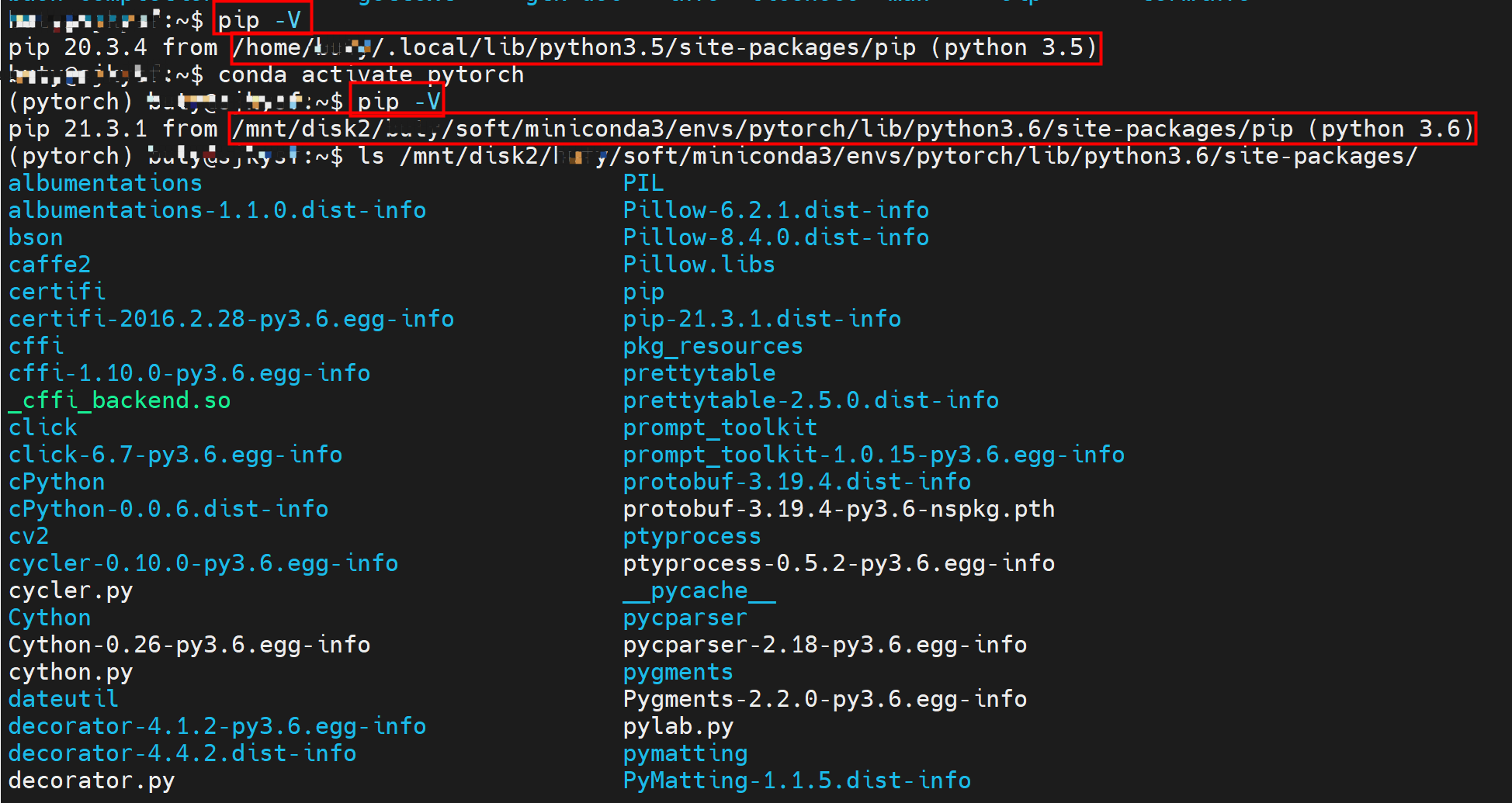This screenshot has height=803, width=1512.
Task: Select the 'cython.py' file name
Action: (x=71, y=672)
